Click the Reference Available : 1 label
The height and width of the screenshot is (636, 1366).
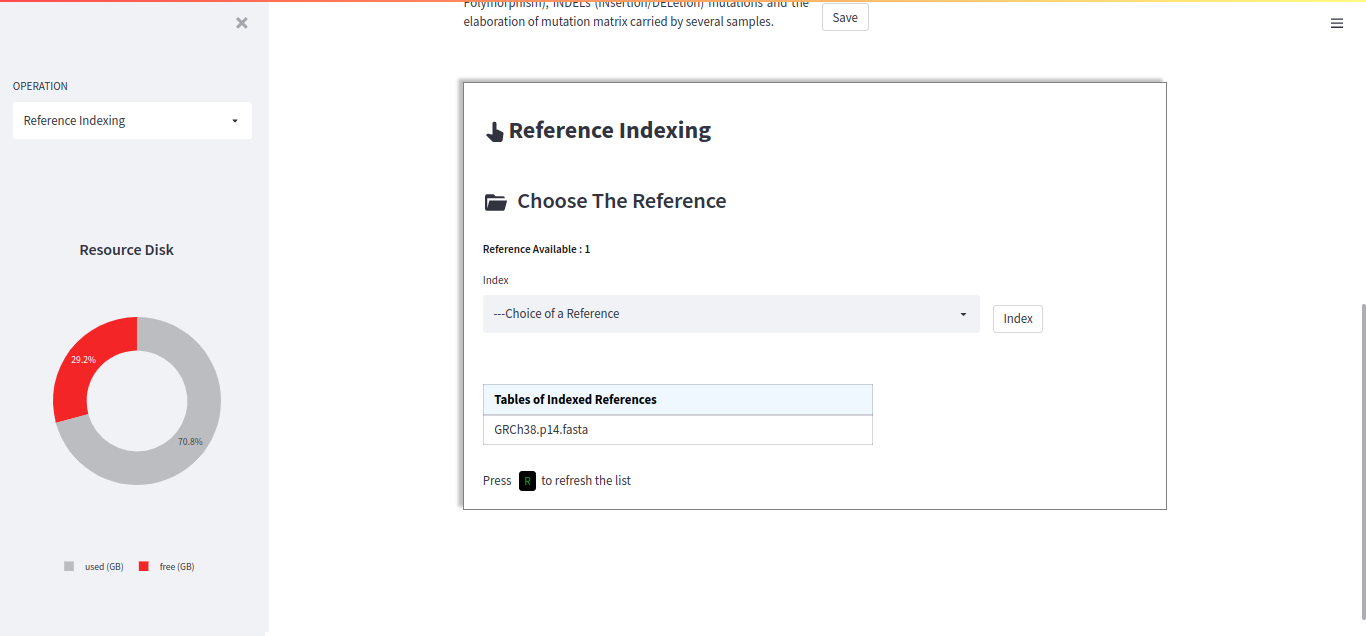[x=536, y=249]
